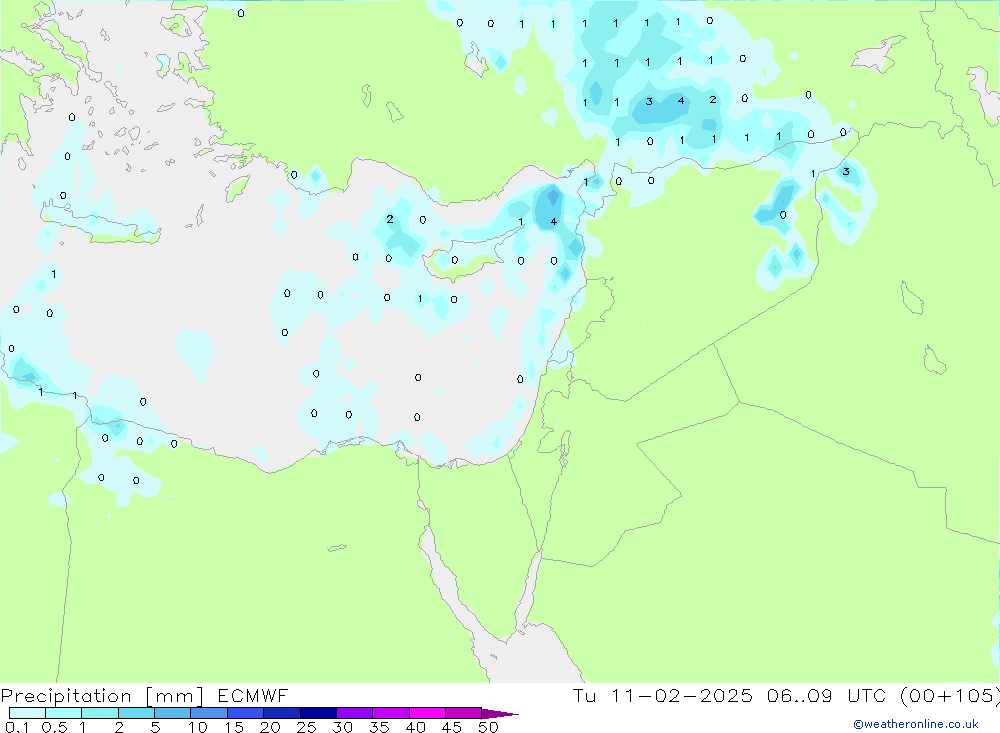Click the over-50 arrow tip of legend
This screenshot has width=1000, height=733.
(x=500, y=714)
